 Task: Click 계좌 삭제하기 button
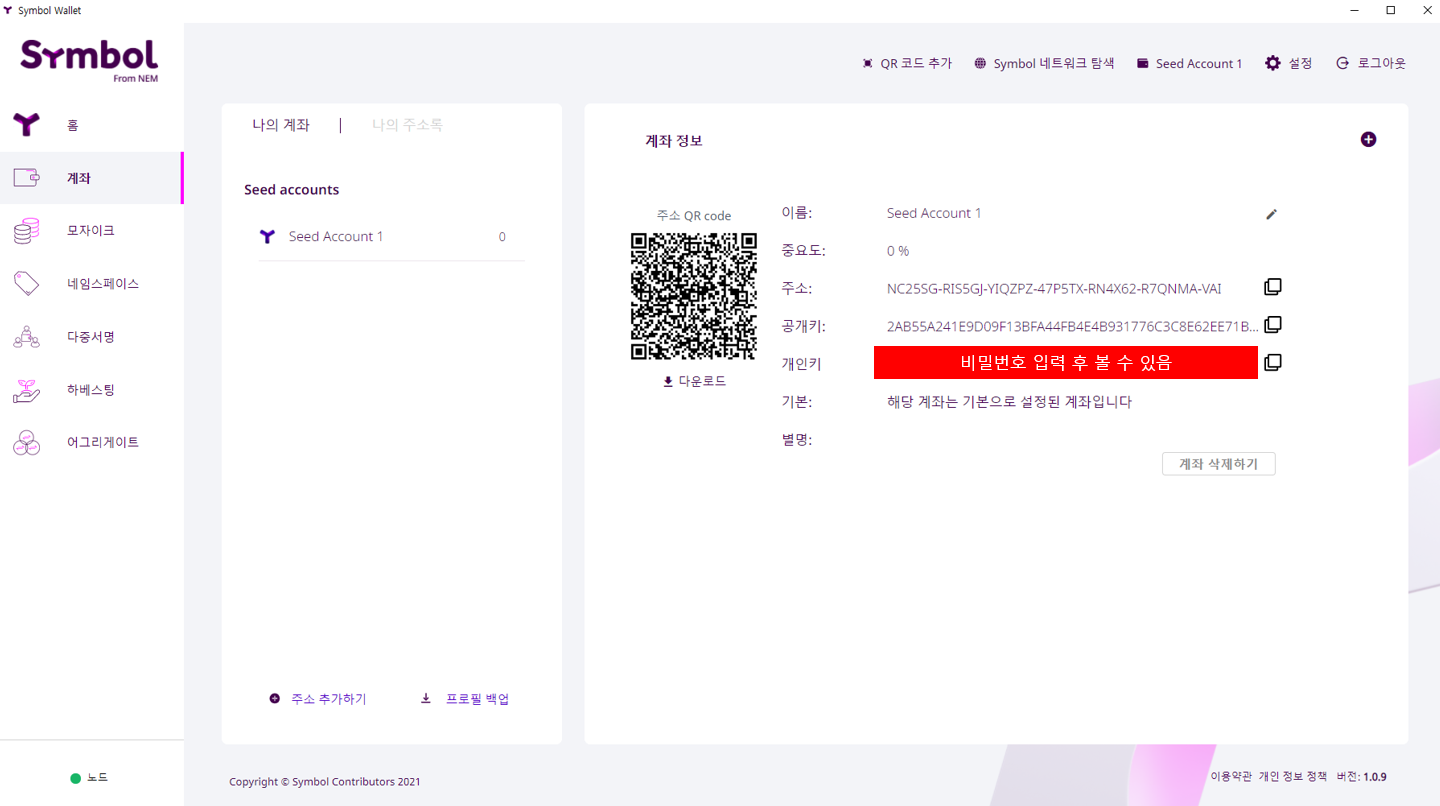[x=1218, y=464]
